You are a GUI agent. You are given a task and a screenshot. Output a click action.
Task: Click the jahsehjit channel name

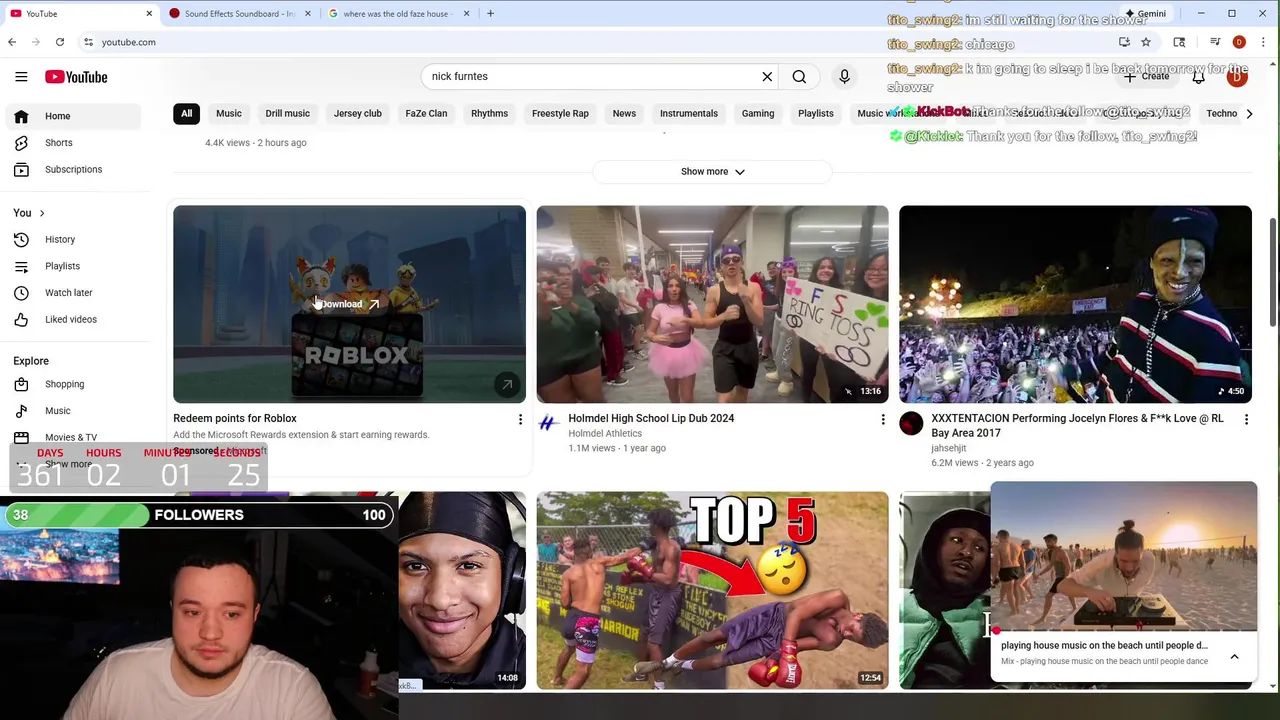click(949, 448)
